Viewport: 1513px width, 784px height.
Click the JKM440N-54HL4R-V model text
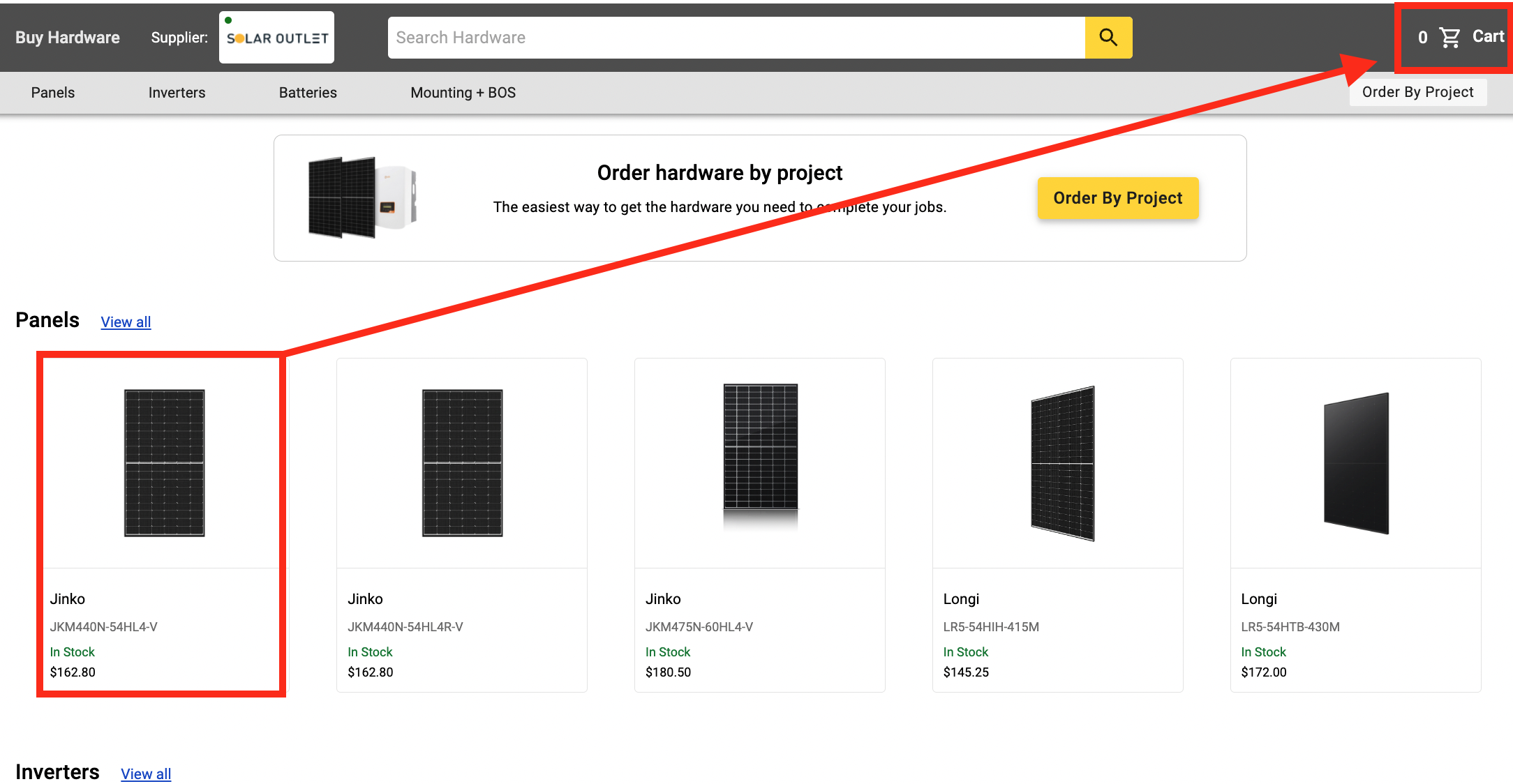click(x=405, y=627)
